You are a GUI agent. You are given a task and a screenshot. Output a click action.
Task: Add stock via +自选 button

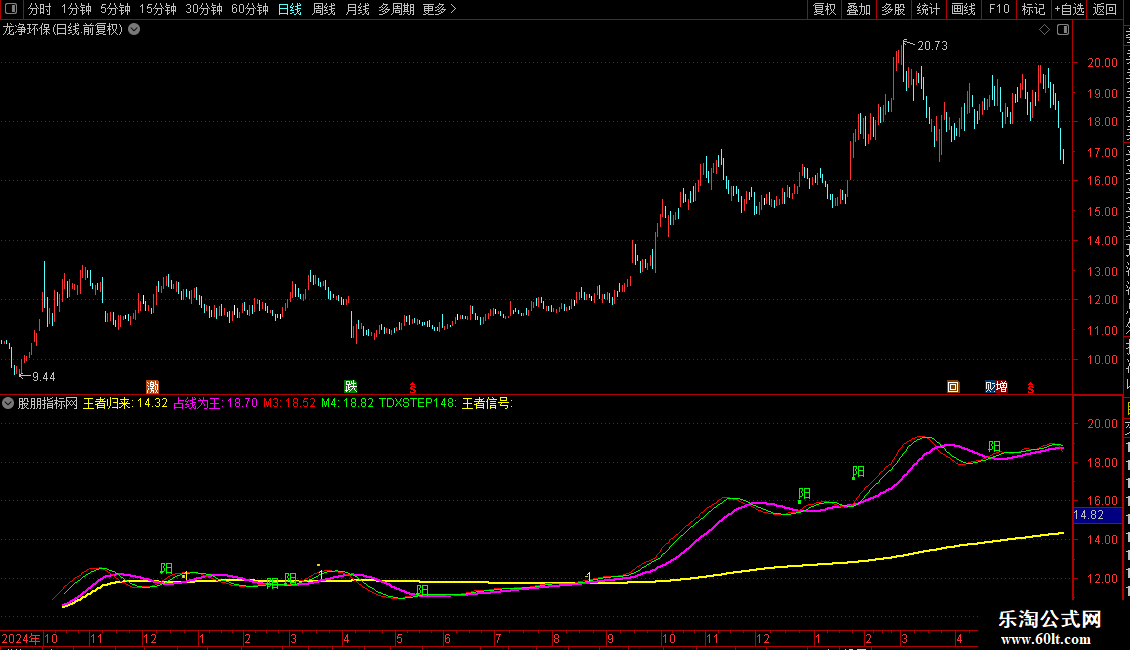[1069, 9]
